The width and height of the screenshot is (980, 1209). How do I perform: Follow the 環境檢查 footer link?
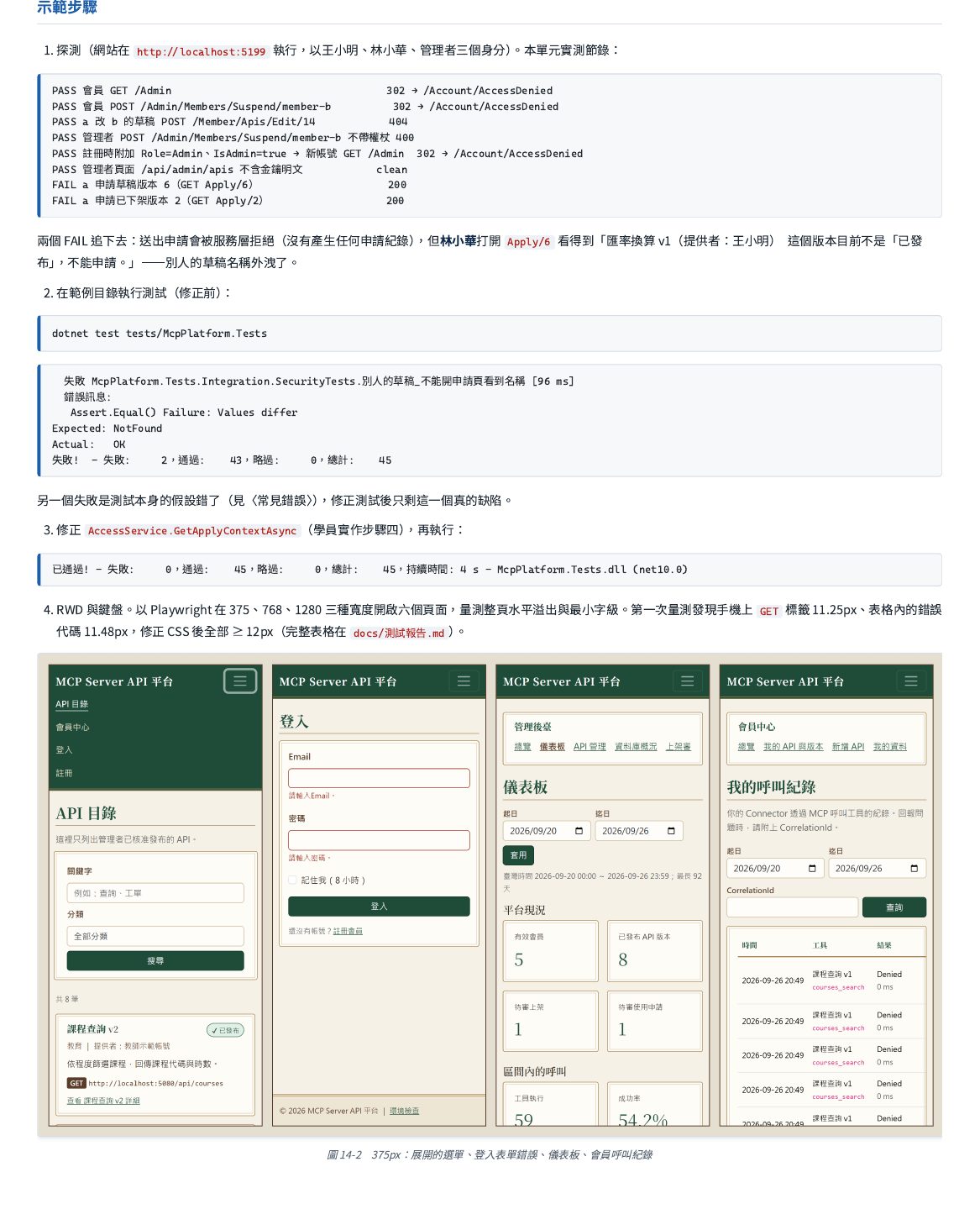pos(404,1111)
